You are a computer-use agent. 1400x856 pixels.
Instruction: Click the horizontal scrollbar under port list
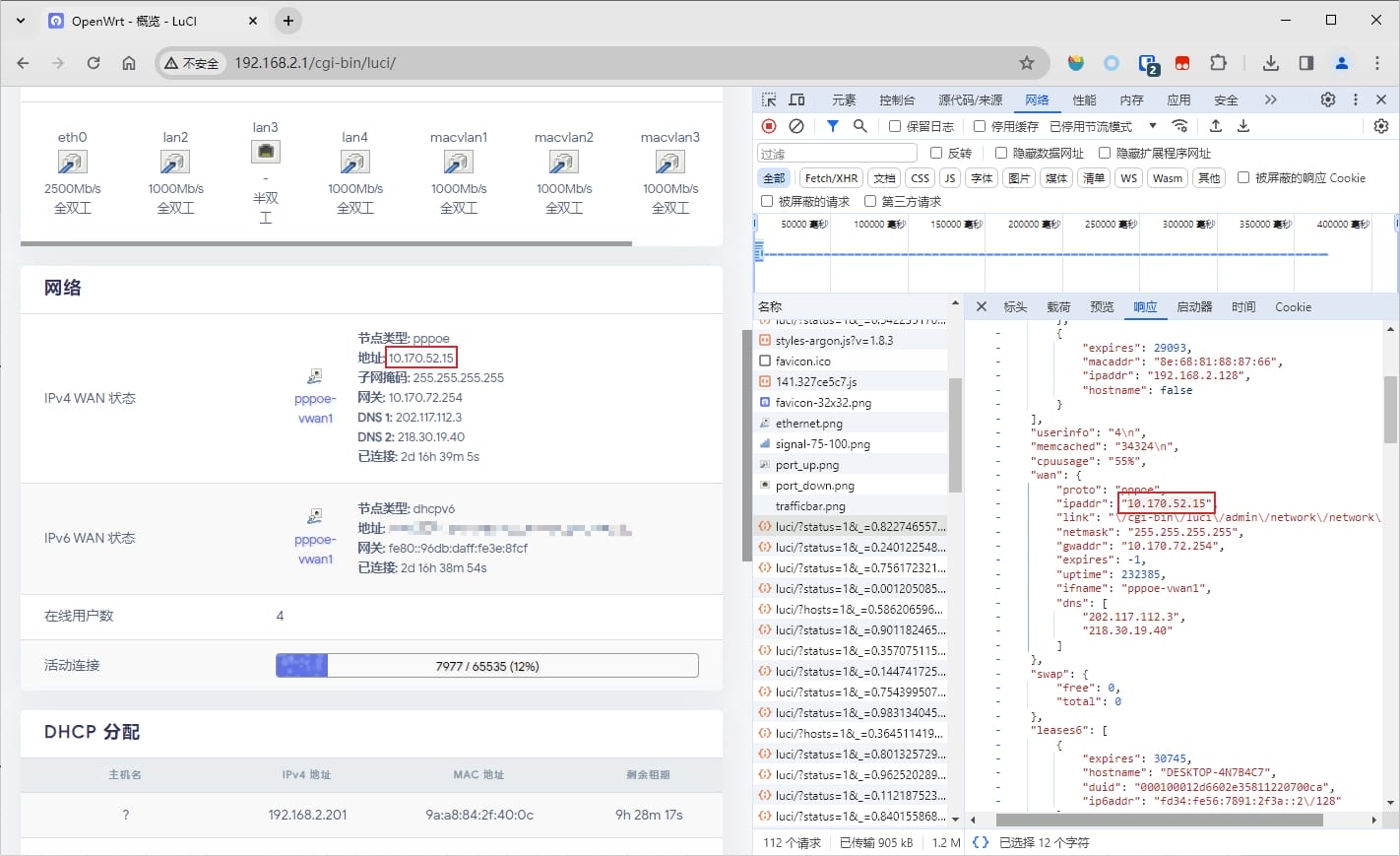326,243
